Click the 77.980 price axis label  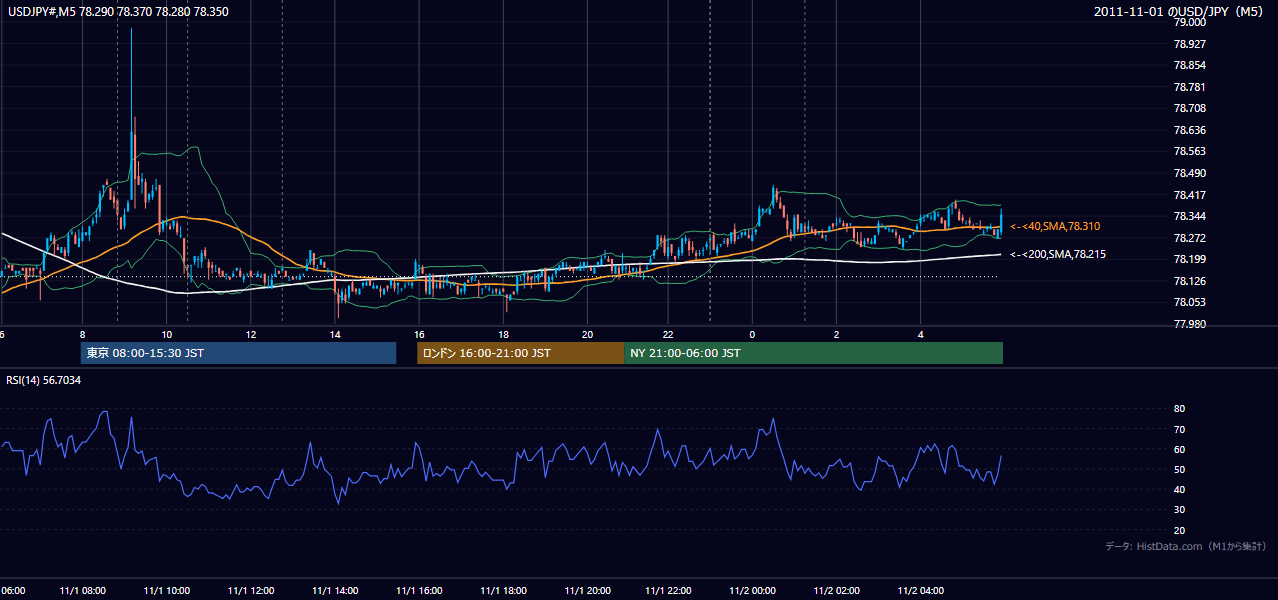point(1190,324)
